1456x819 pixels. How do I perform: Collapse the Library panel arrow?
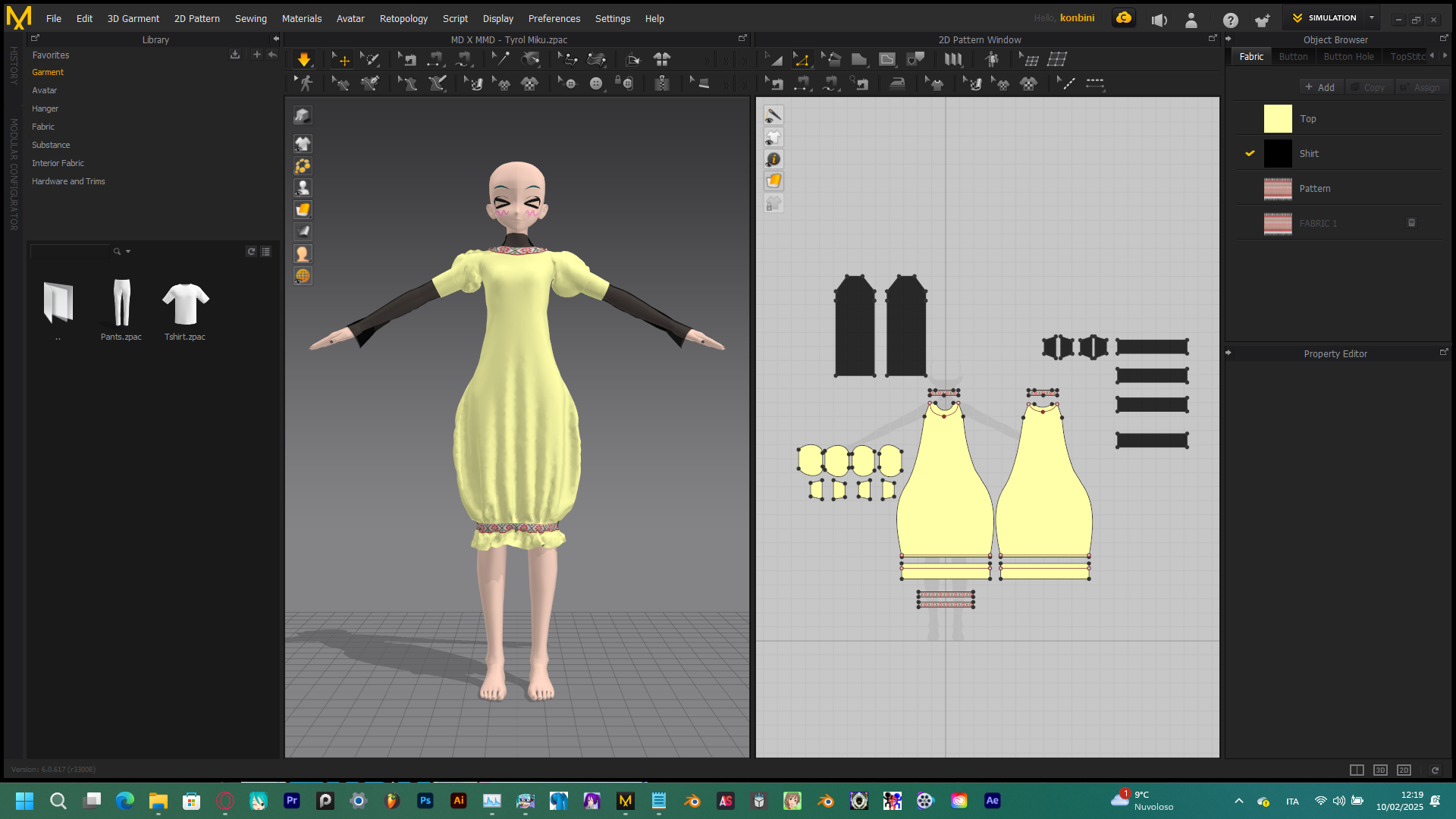tap(276, 39)
